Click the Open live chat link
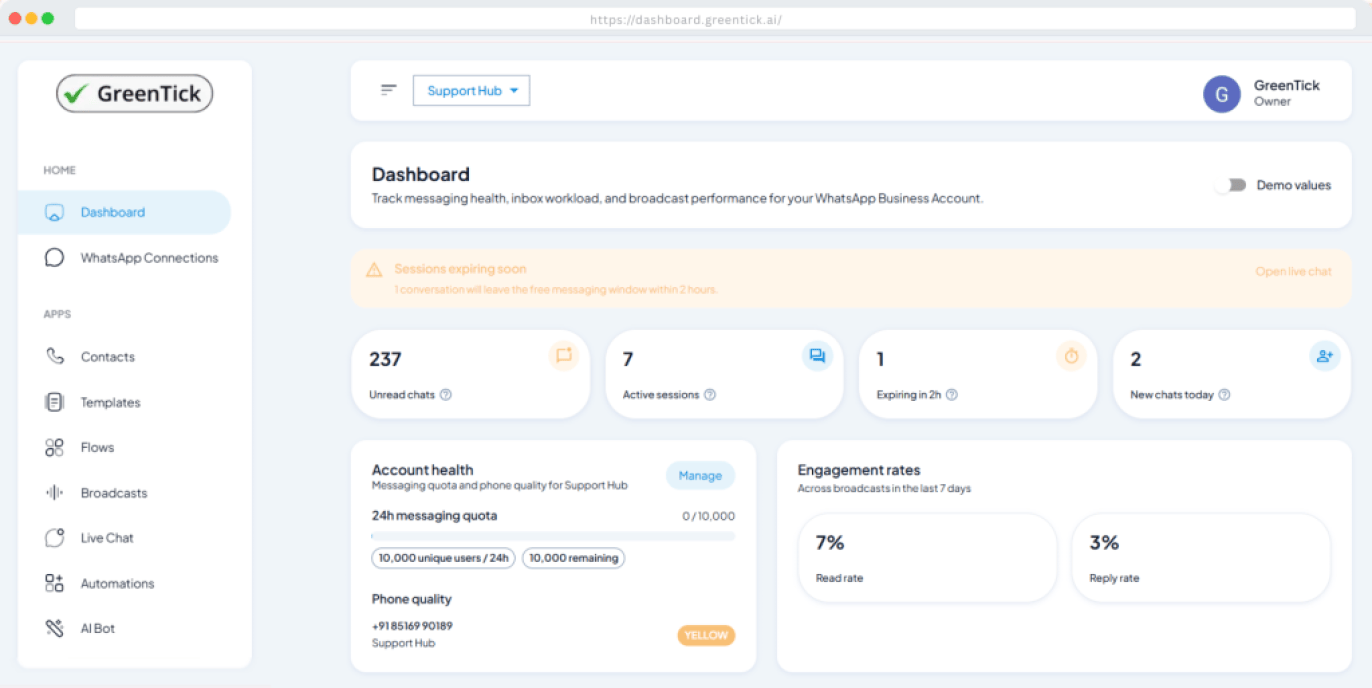This screenshot has height=688, width=1372. click(1294, 271)
